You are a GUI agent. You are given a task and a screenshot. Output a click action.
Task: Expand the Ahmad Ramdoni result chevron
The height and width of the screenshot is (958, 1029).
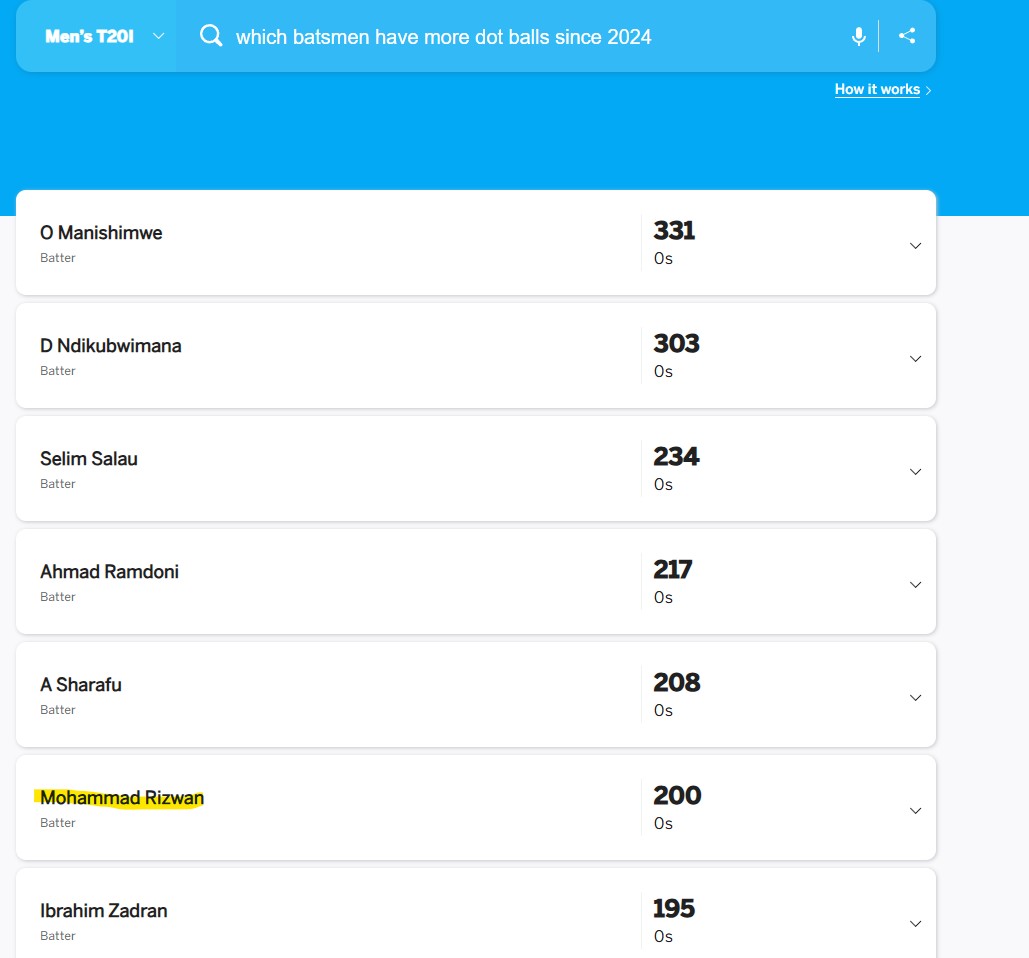click(x=915, y=584)
